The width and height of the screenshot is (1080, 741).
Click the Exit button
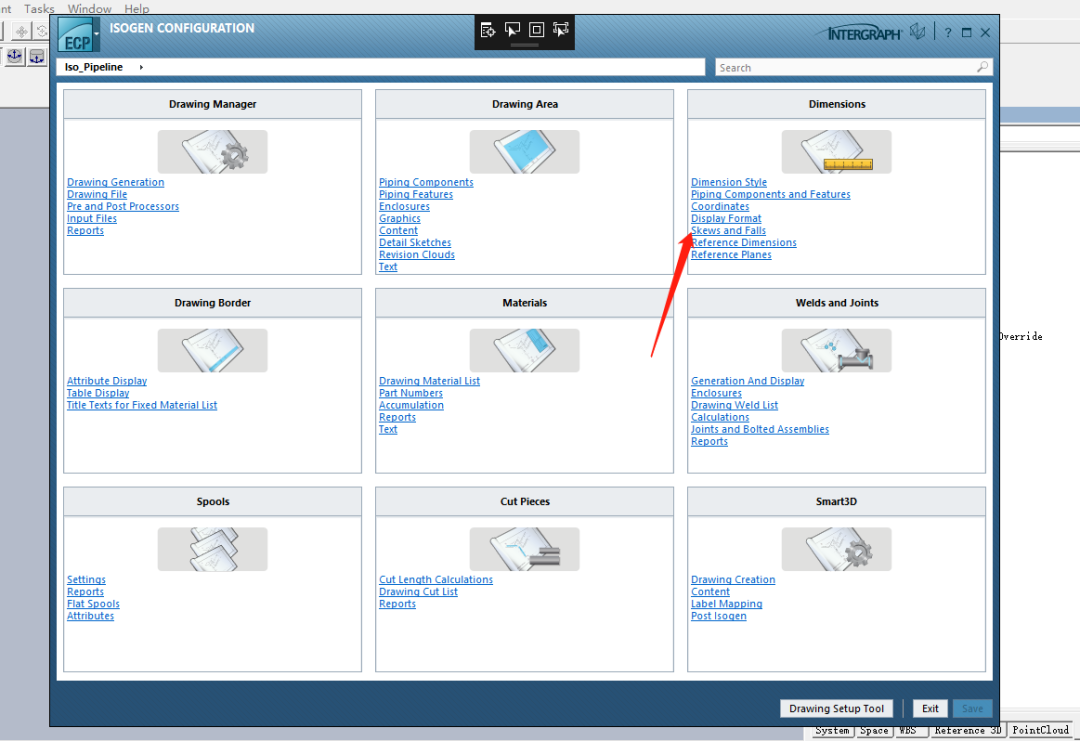[x=931, y=709]
